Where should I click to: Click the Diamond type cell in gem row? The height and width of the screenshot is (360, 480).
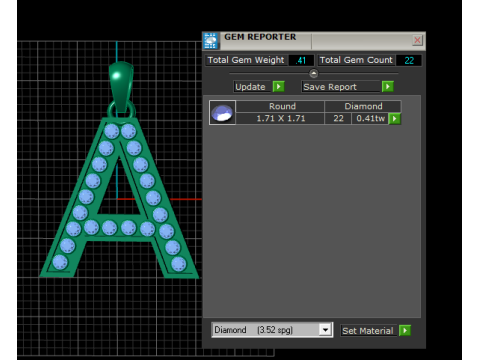pyautogui.click(x=363, y=106)
